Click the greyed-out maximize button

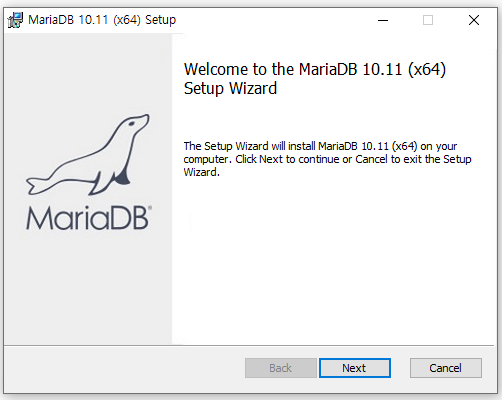(428, 20)
